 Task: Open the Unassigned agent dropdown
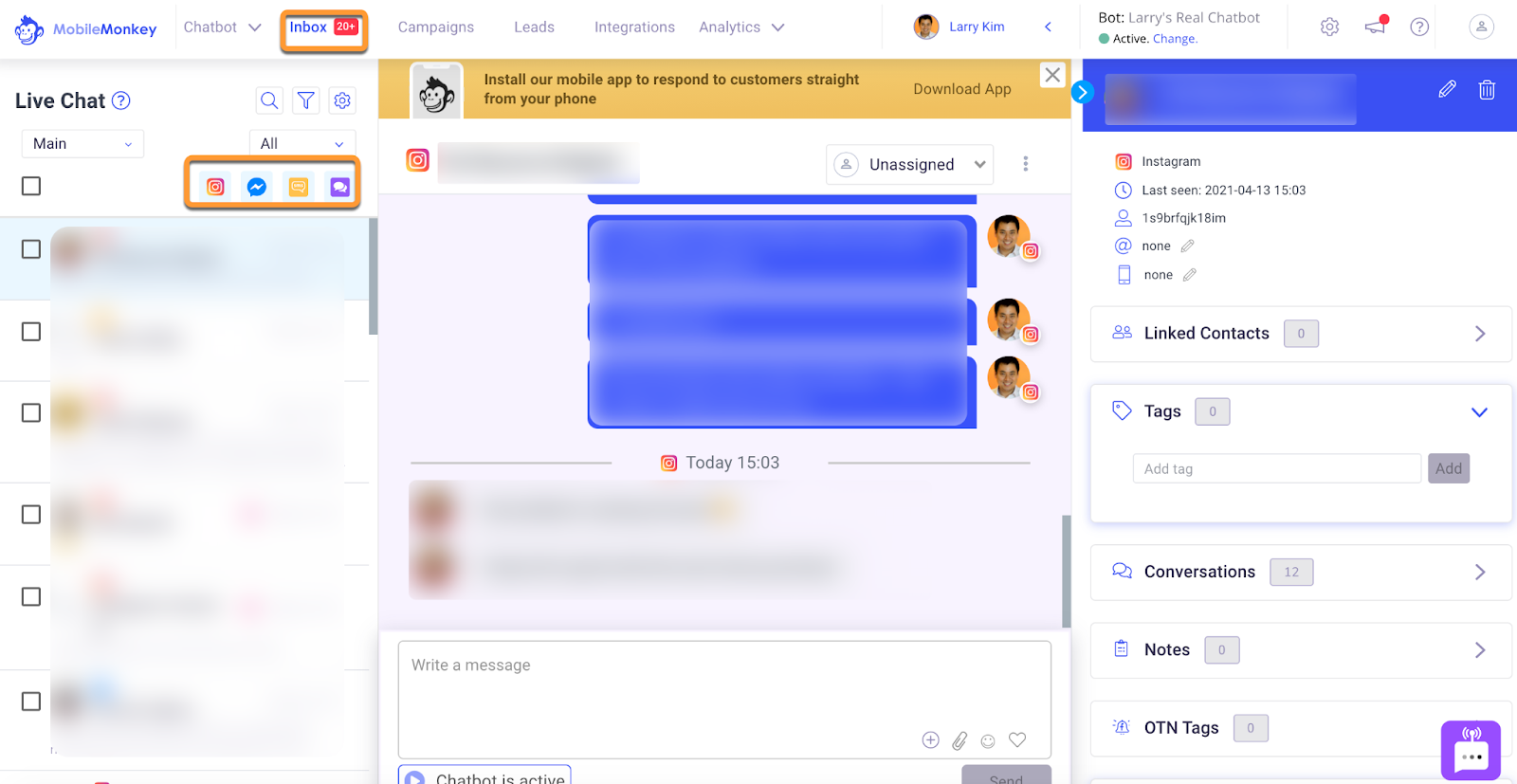(x=910, y=164)
